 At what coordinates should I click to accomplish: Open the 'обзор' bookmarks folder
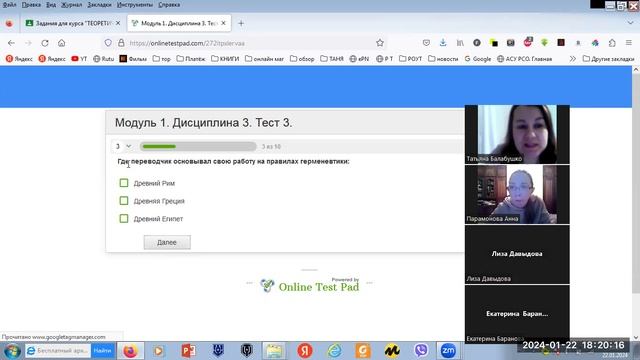tap(302, 59)
